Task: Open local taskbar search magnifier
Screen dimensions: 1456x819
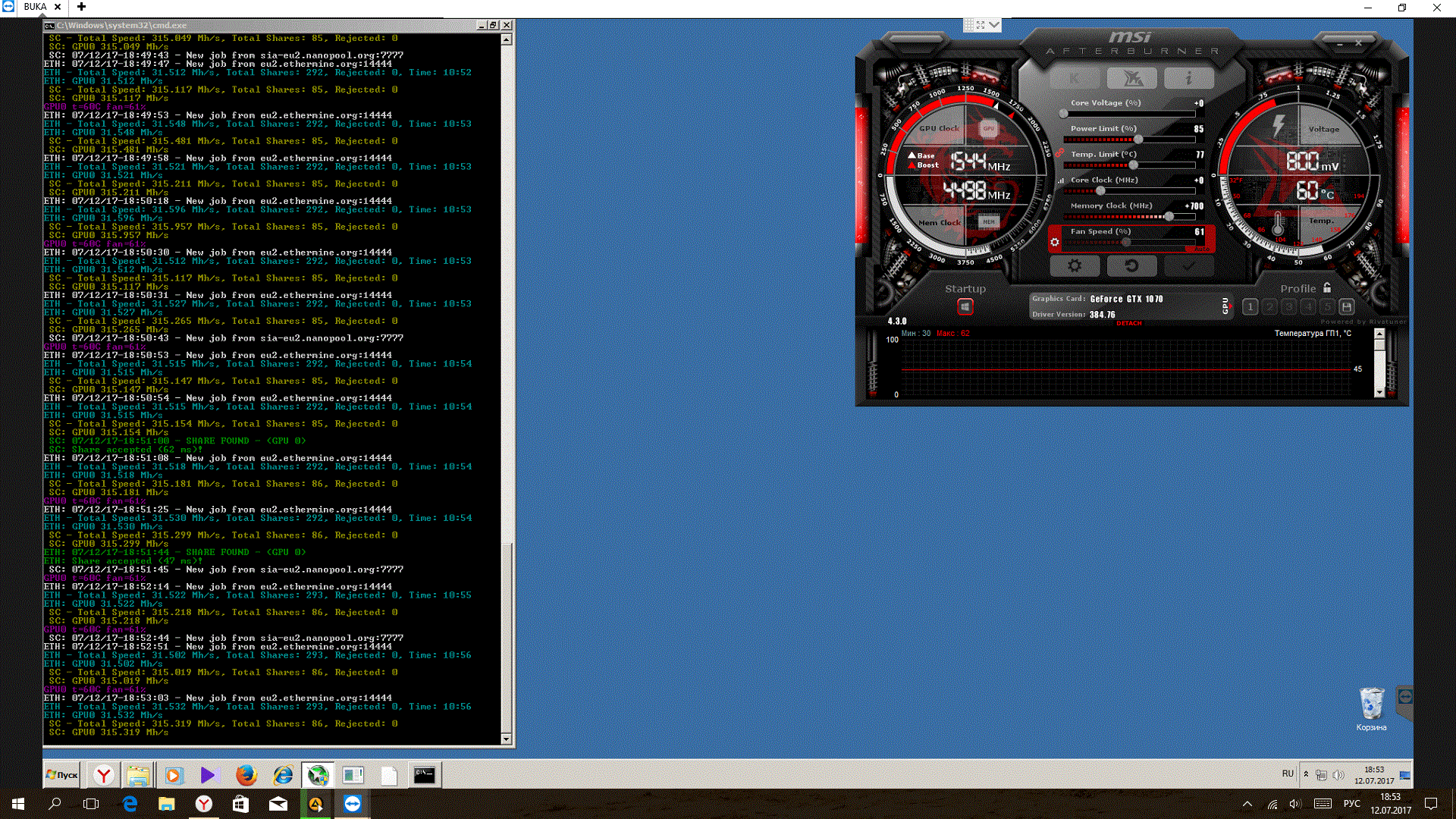Action: pyautogui.click(x=55, y=804)
